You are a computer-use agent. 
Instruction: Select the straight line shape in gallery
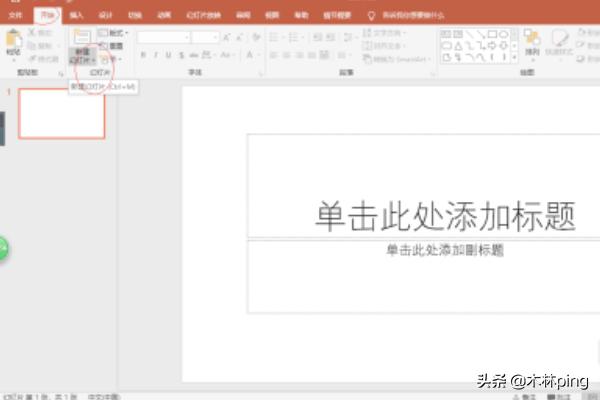(x=469, y=34)
